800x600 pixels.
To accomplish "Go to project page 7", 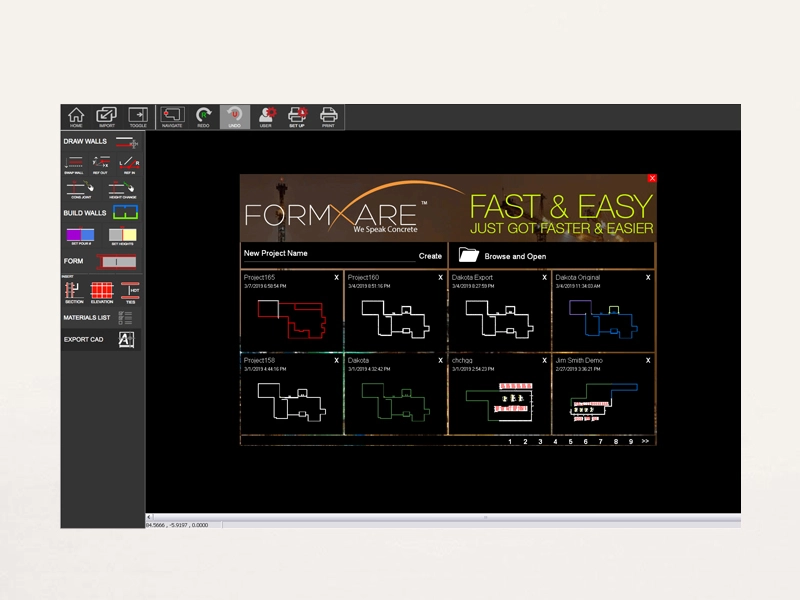I will pyautogui.click(x=601, y=441).
